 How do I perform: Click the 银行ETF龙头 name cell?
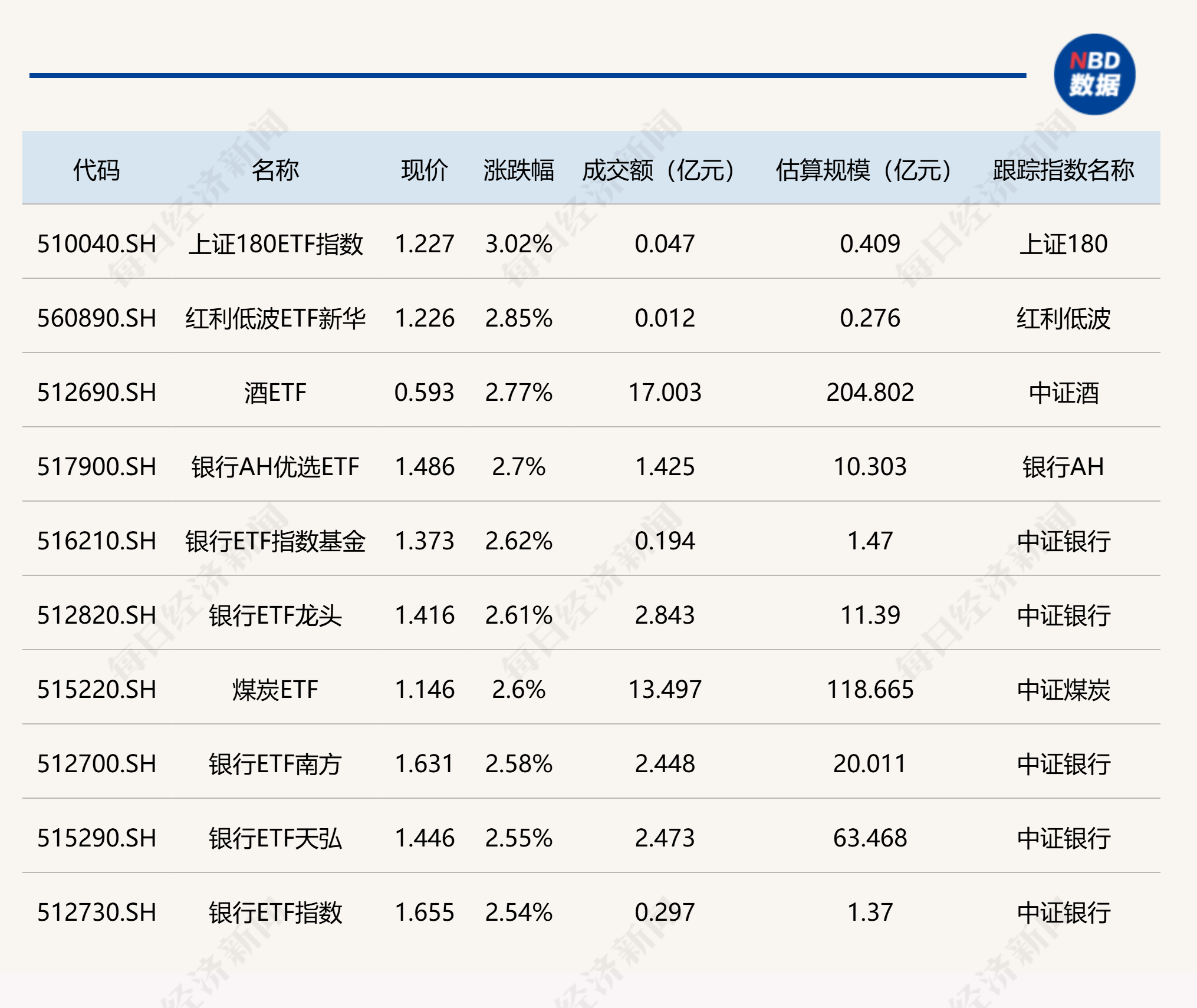pyautogui.click(x=275, y=615)
